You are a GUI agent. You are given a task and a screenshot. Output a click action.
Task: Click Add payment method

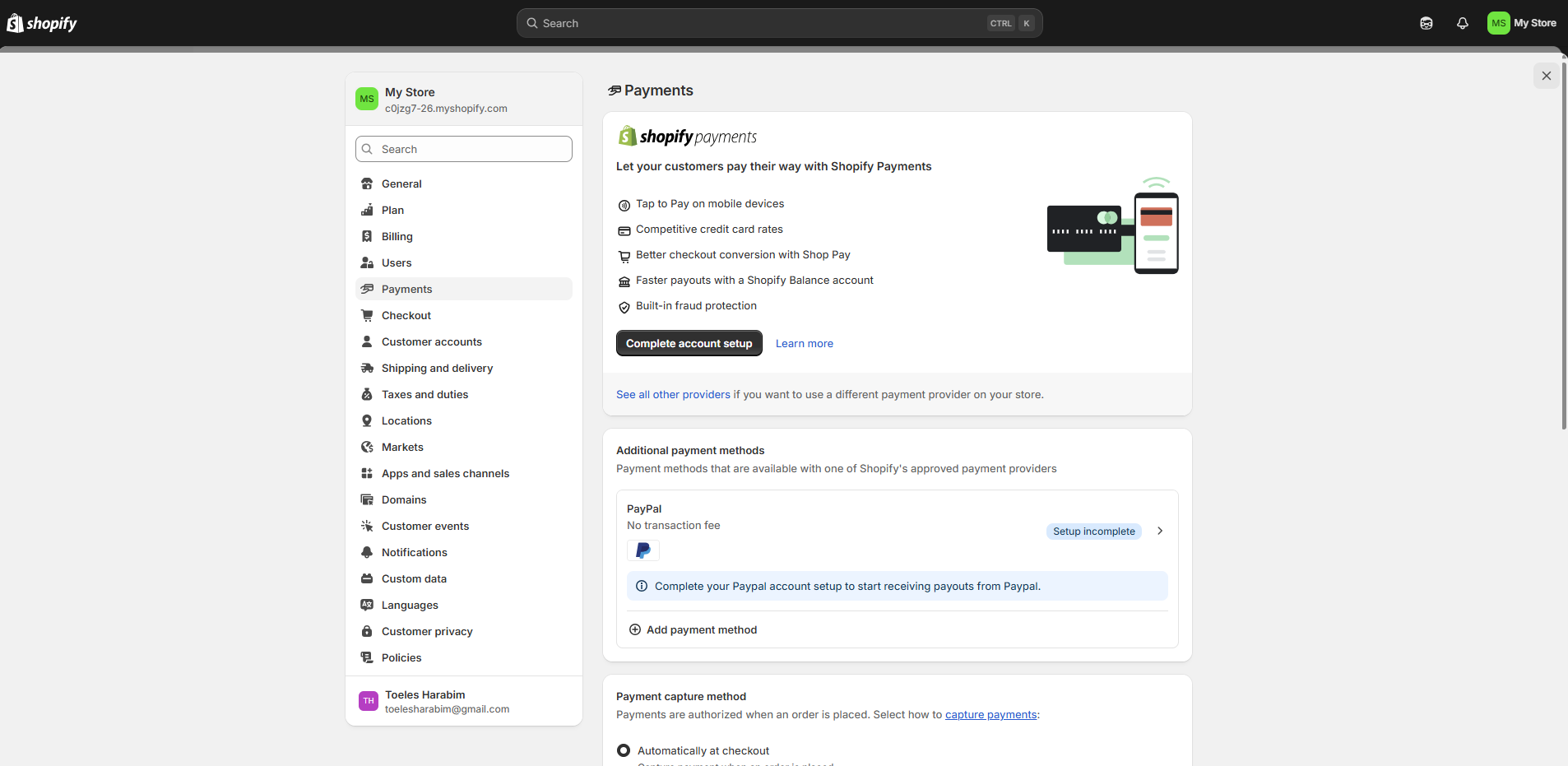coord(693,629)
